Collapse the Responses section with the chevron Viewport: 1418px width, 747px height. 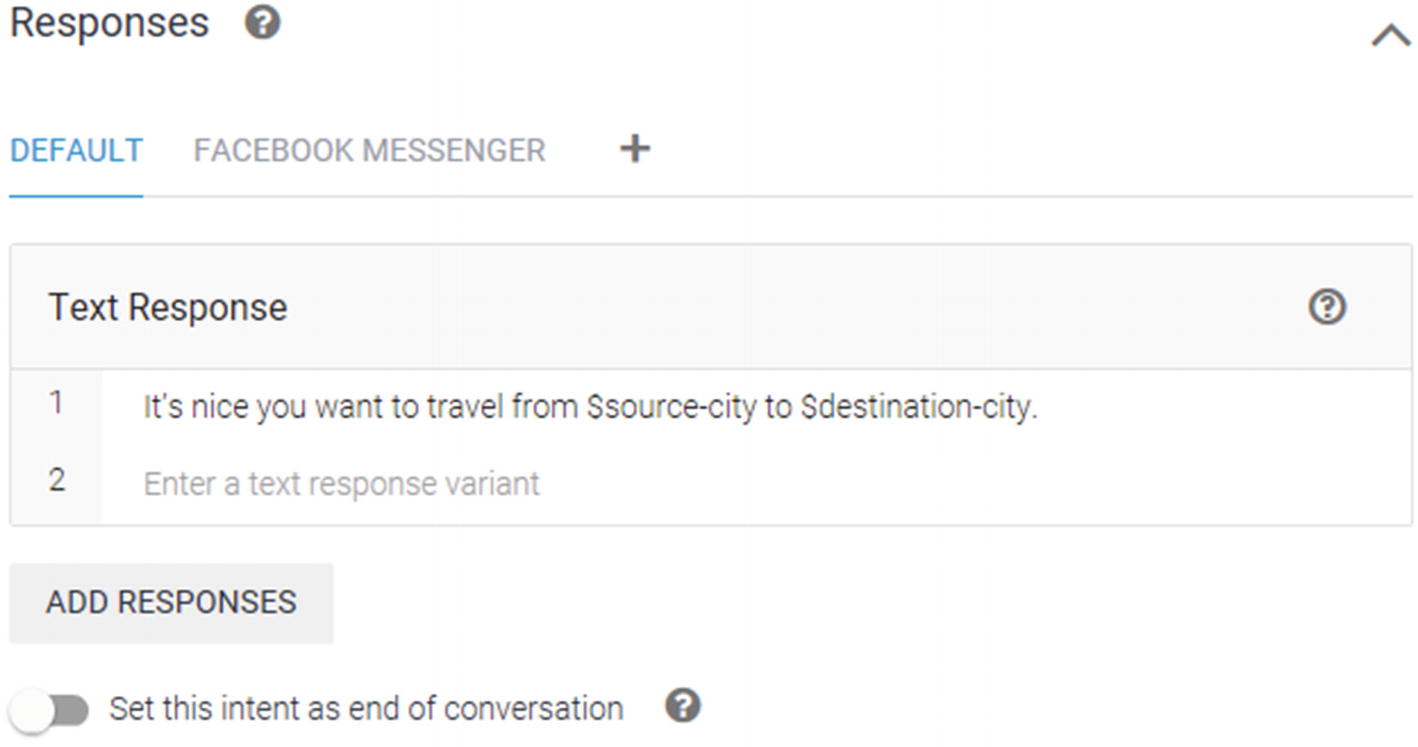[1390, 36]
